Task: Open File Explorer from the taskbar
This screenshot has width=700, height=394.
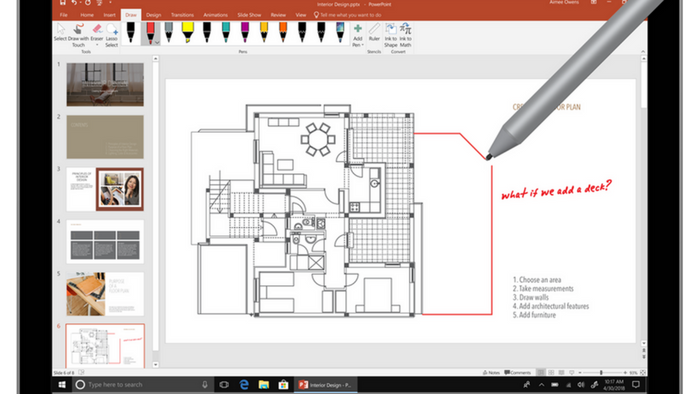Action: click(263, 385)
